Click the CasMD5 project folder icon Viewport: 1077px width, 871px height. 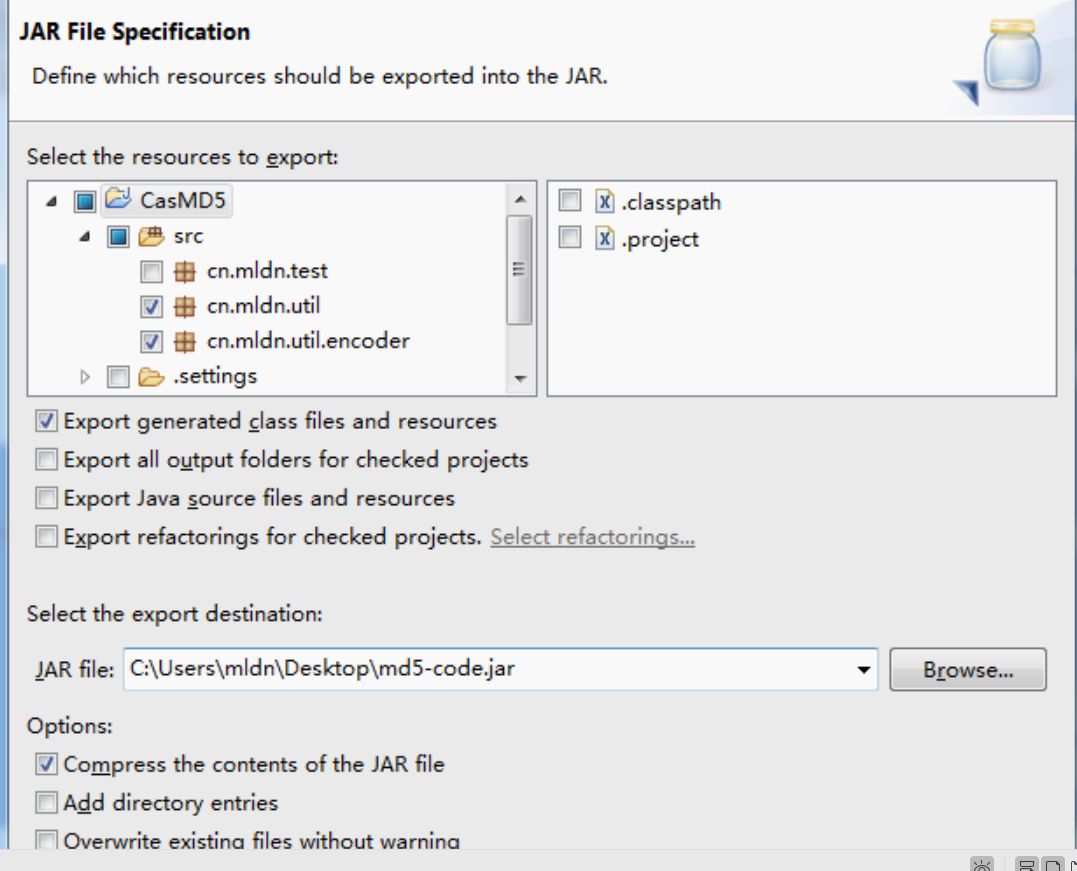point(118,201)
